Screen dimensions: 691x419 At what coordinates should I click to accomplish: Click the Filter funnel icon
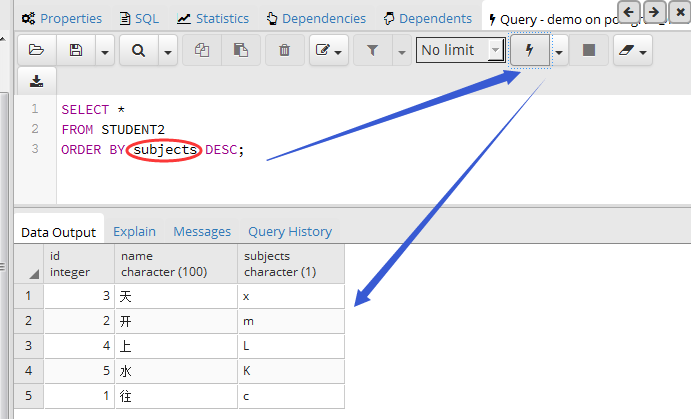pos(373,51)
